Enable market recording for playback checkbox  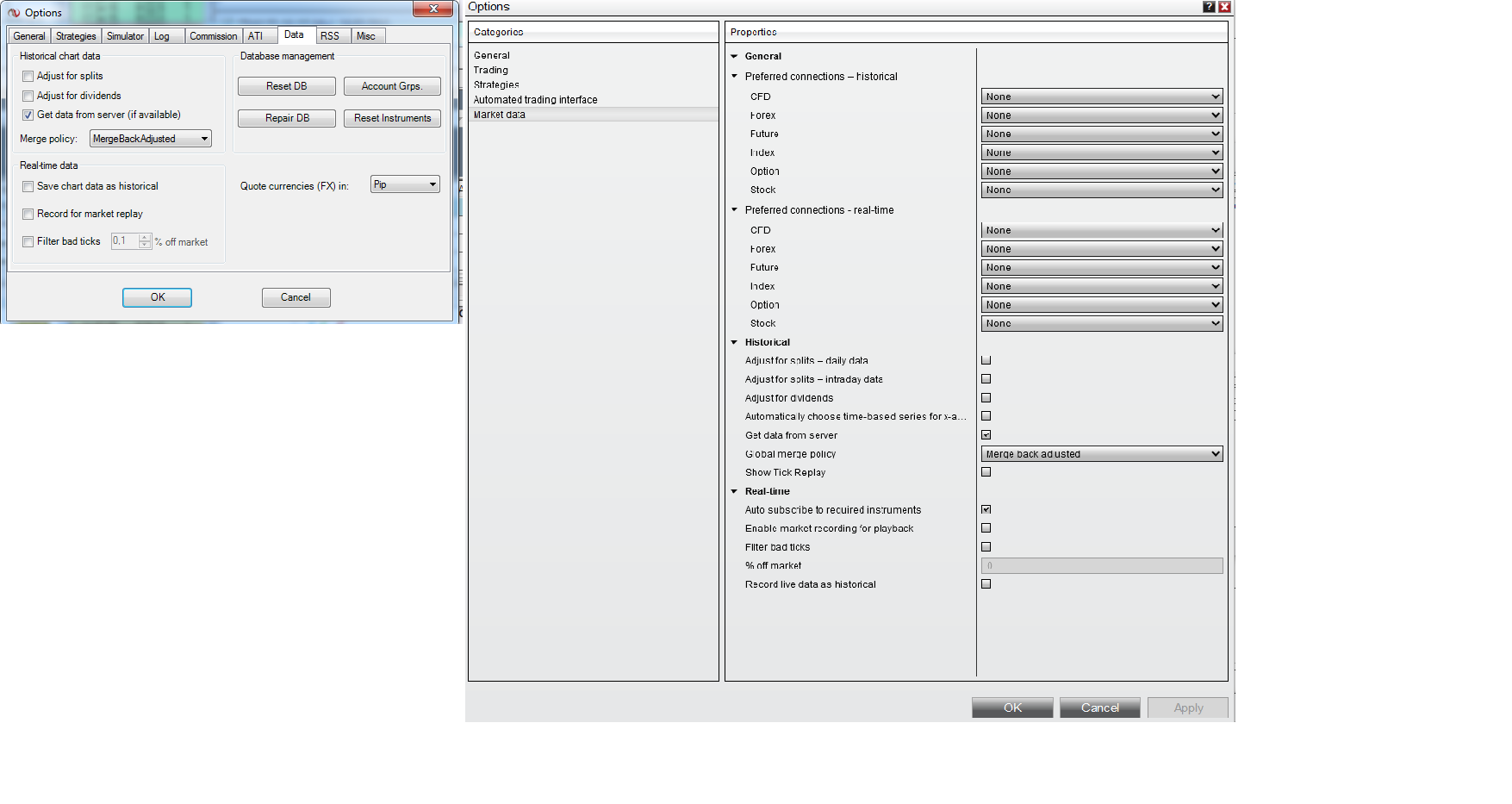point(986,528)
